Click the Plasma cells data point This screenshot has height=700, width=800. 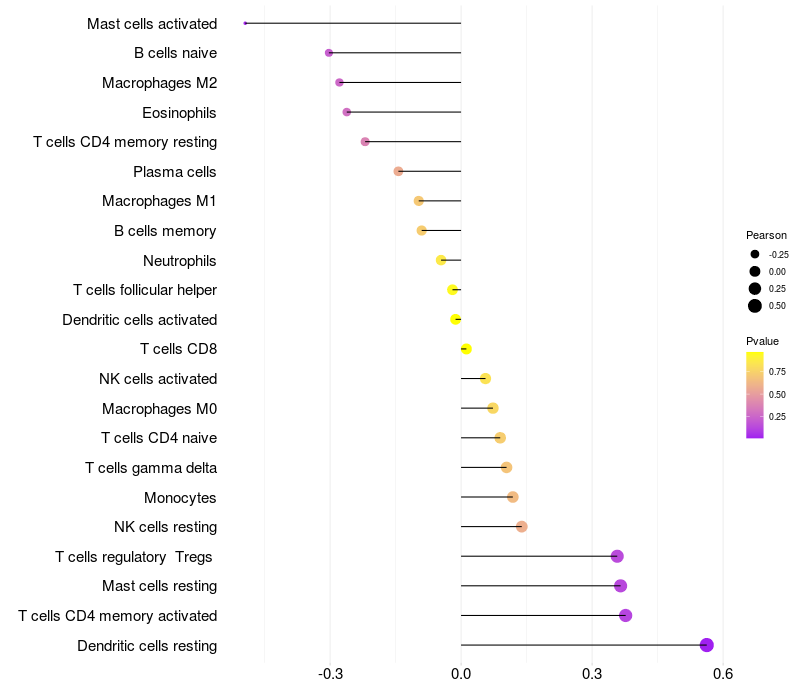tap(398, 171)
